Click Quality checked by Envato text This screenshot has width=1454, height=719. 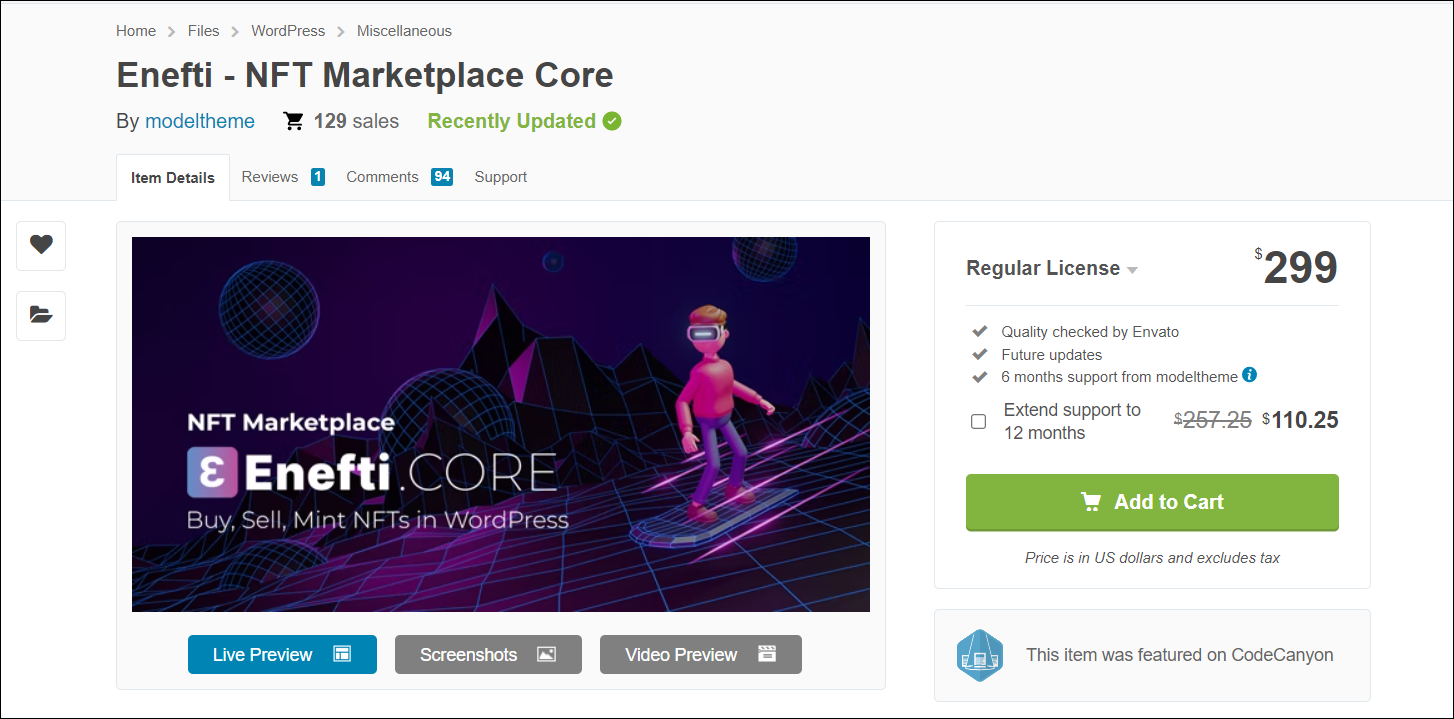(x=1090, y=332)
